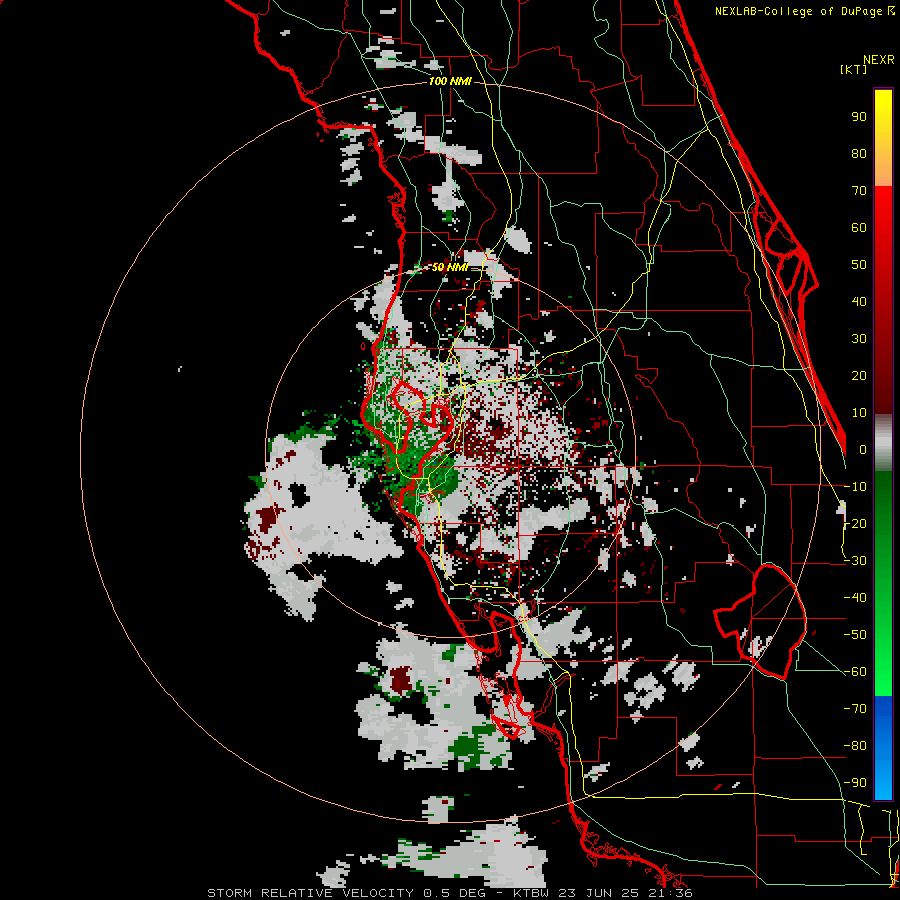
Task: Click the 20 knot colorbar label
Action: pos(859,376)
